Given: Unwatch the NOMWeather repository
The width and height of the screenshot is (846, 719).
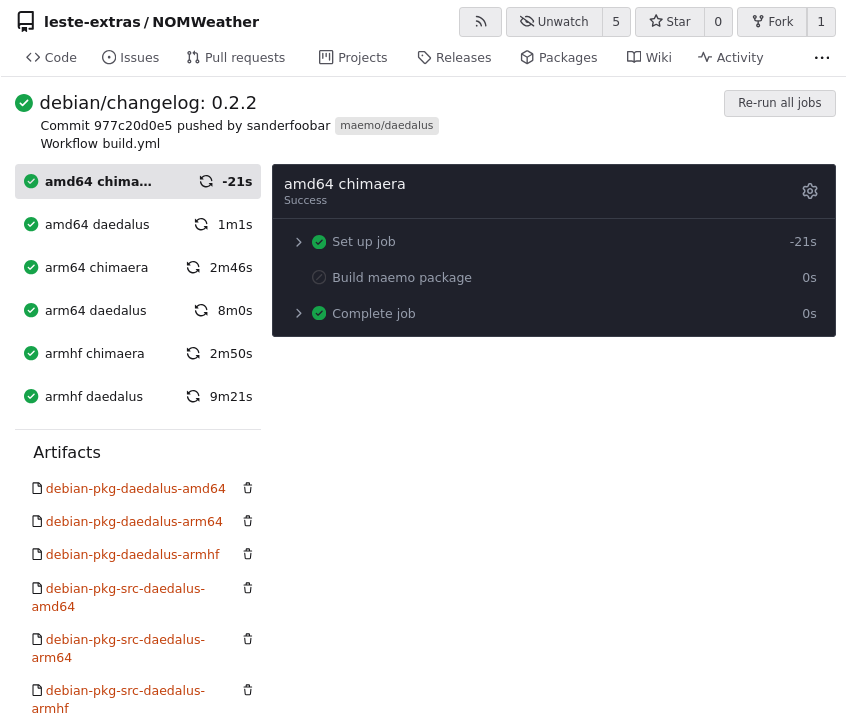Looking at the screenshot, I should pos(554,22).
